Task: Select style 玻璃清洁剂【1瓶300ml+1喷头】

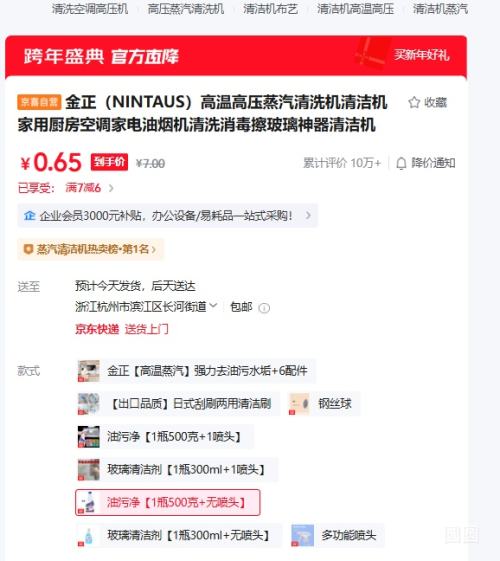Action: point(177,469)
